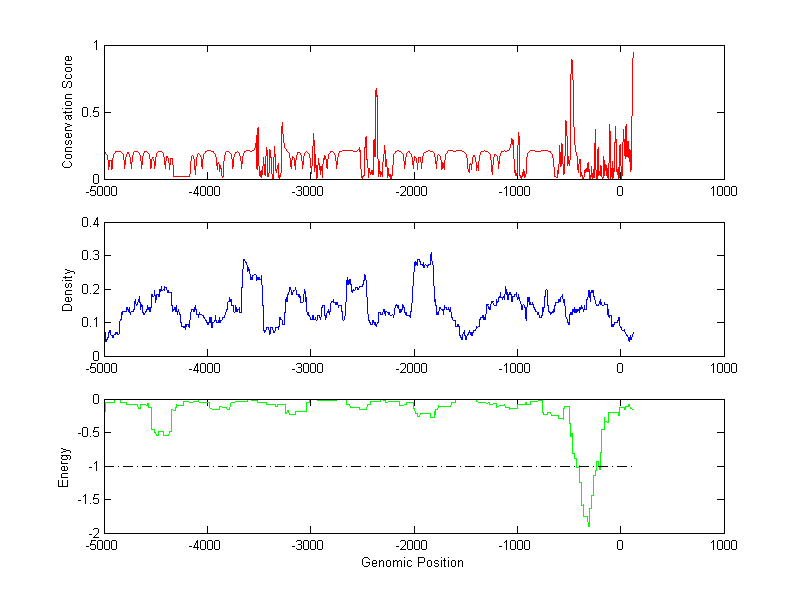
Task: Click the Density y-axis label
Action: click(x=68, y=289)
